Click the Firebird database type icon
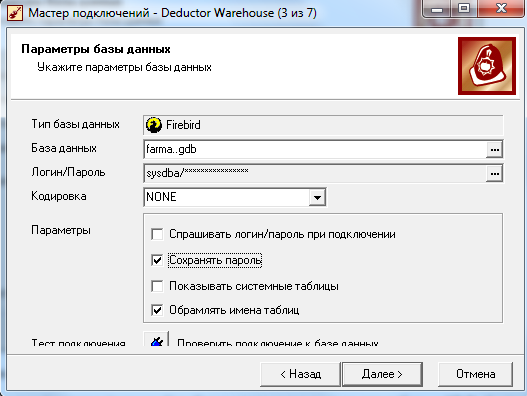The width and height of the screenshot is (527, 396). [x=154, y=125]
